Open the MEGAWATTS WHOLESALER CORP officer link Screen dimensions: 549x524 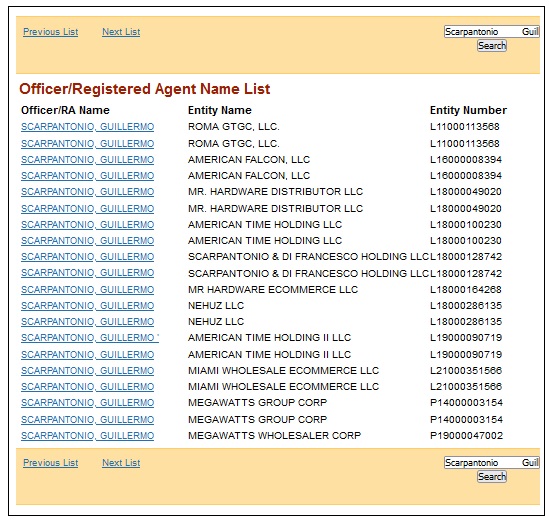click(88, 436)
